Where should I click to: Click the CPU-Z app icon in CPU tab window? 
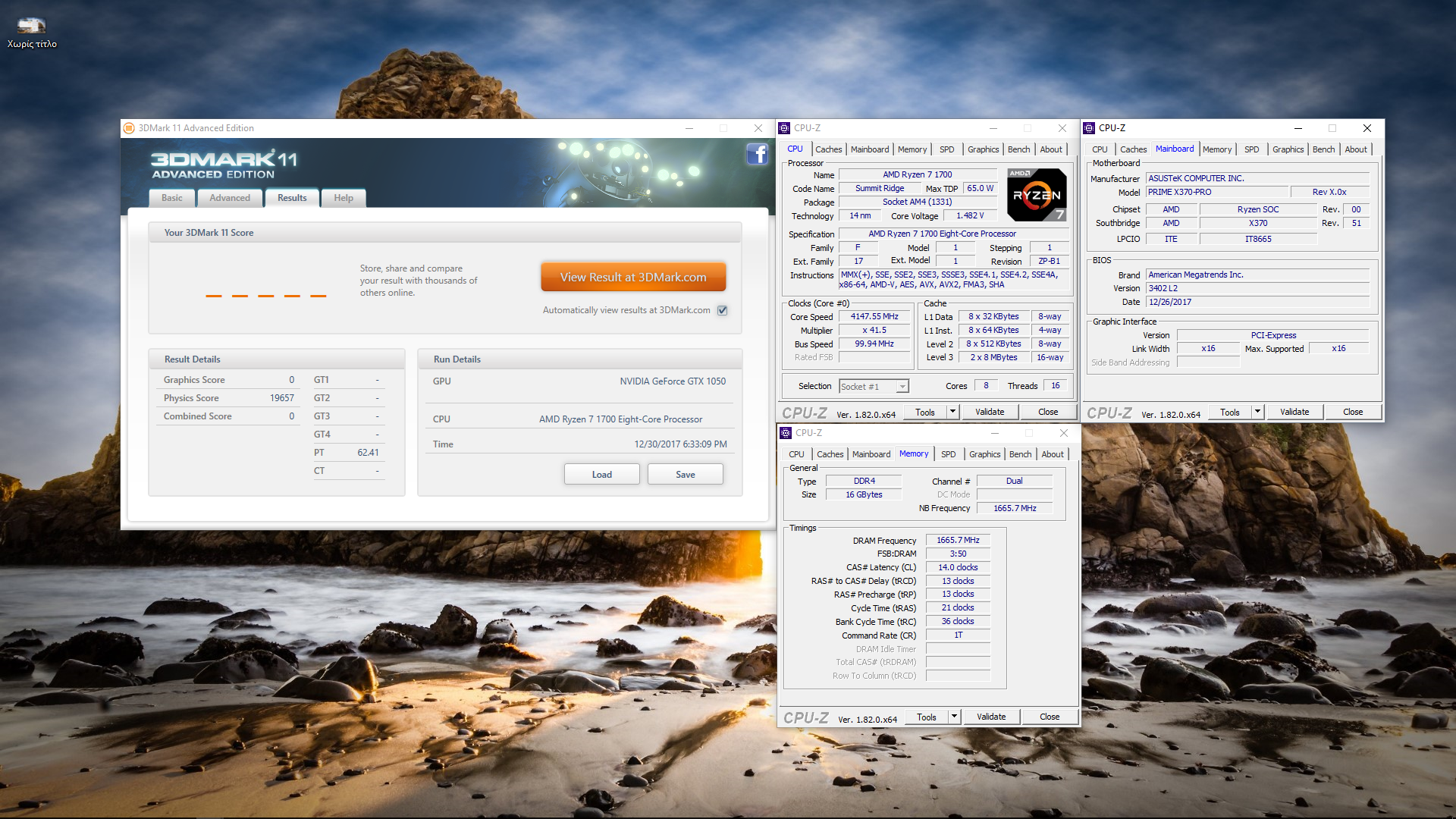pyautogui.click(x=785, y=128)
